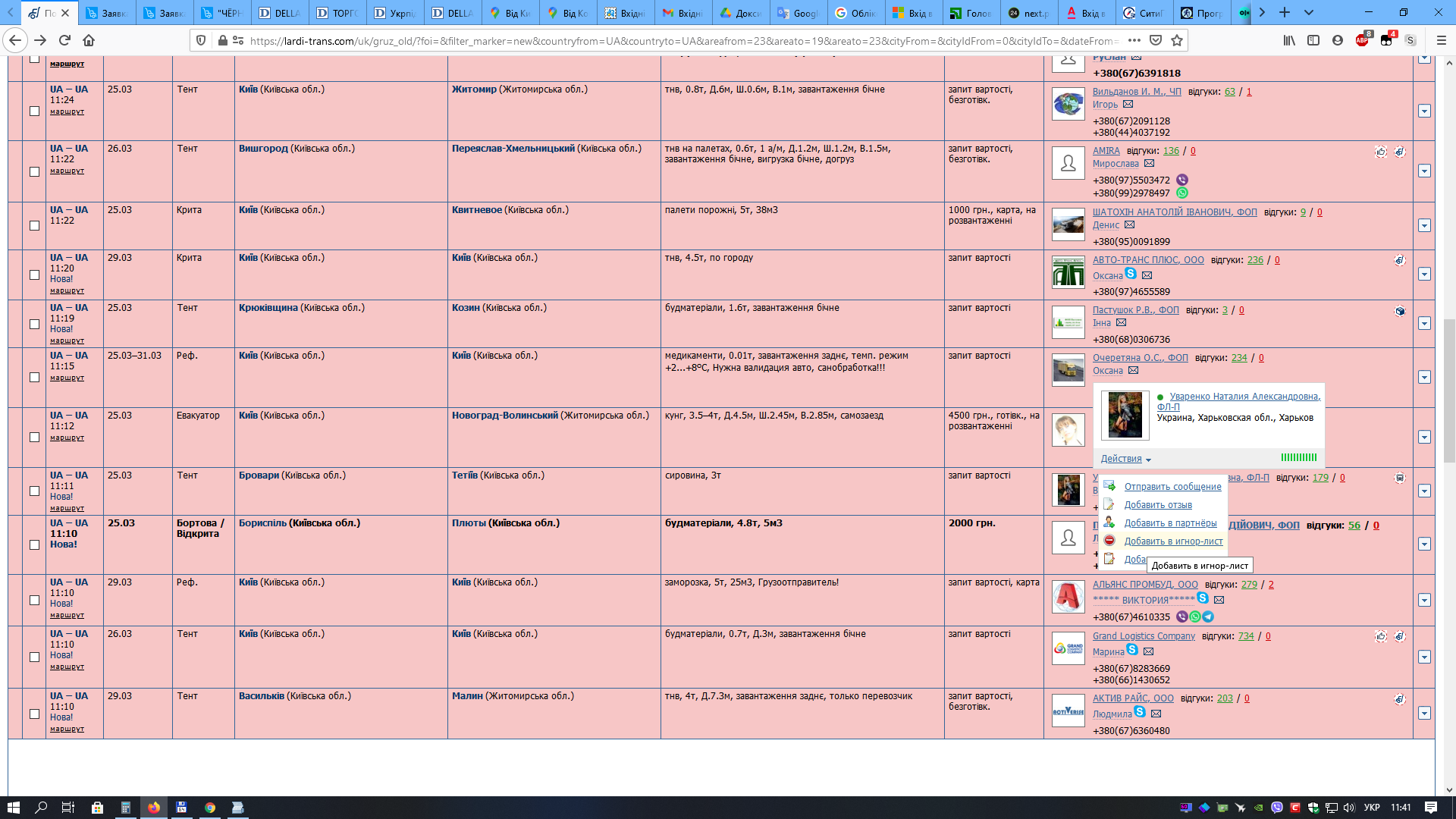Tick checkbox for Бориспіль–Плюты row
Image resolution: width=1456 pixels, height=819 pixels.
pos(34,544)
